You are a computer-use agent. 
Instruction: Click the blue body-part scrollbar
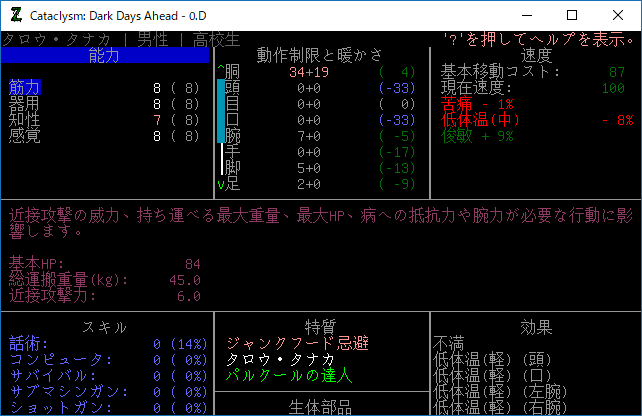click(221, 112)
